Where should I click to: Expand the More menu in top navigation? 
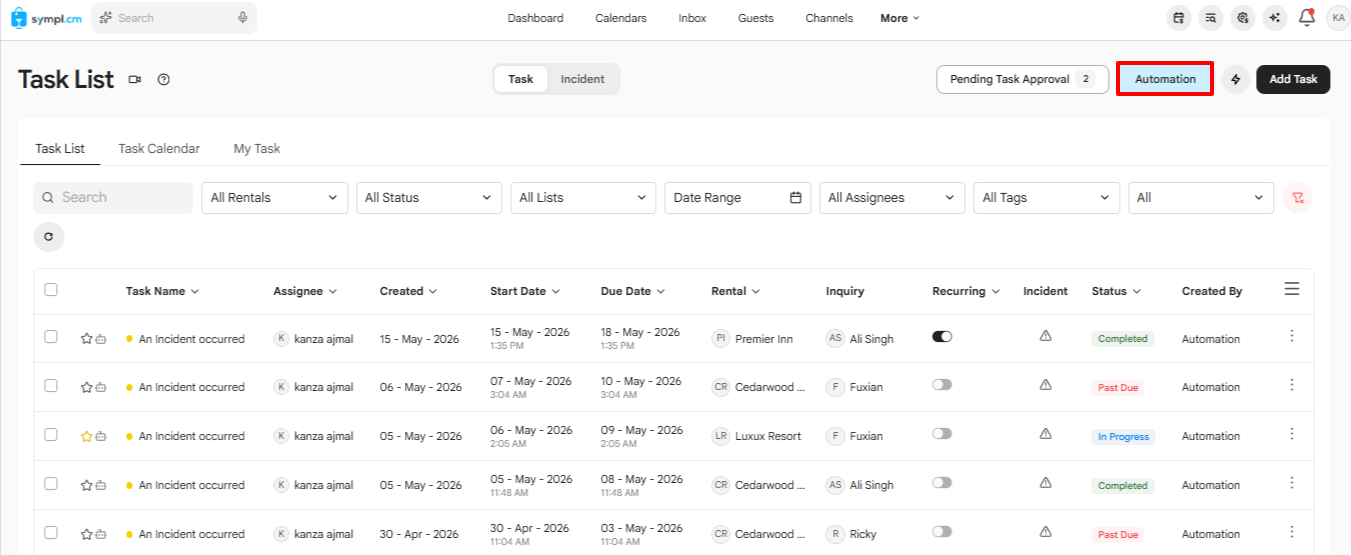(899, 18)
